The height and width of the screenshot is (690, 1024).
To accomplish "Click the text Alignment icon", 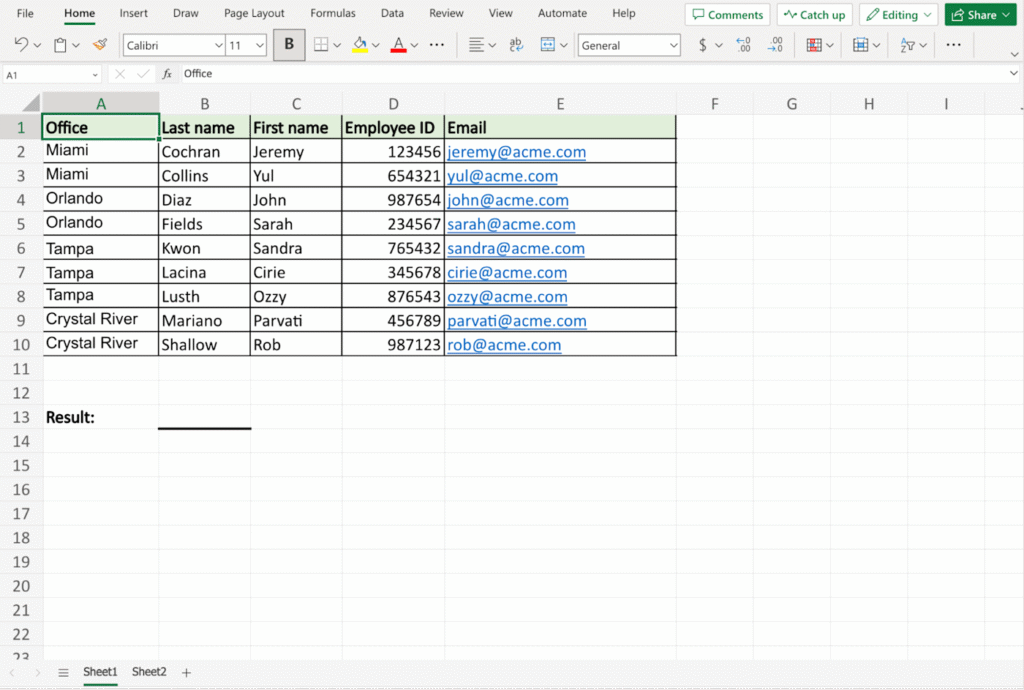I will coord(477,44).
